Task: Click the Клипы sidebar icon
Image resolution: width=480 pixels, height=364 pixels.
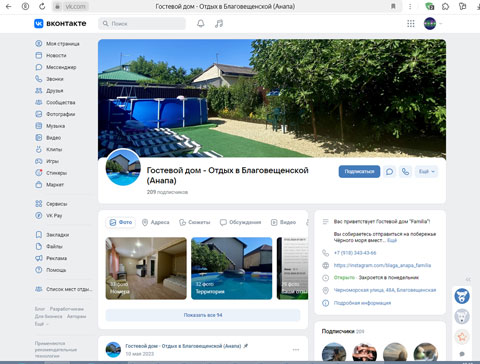Action: click(x=39, y=149)
